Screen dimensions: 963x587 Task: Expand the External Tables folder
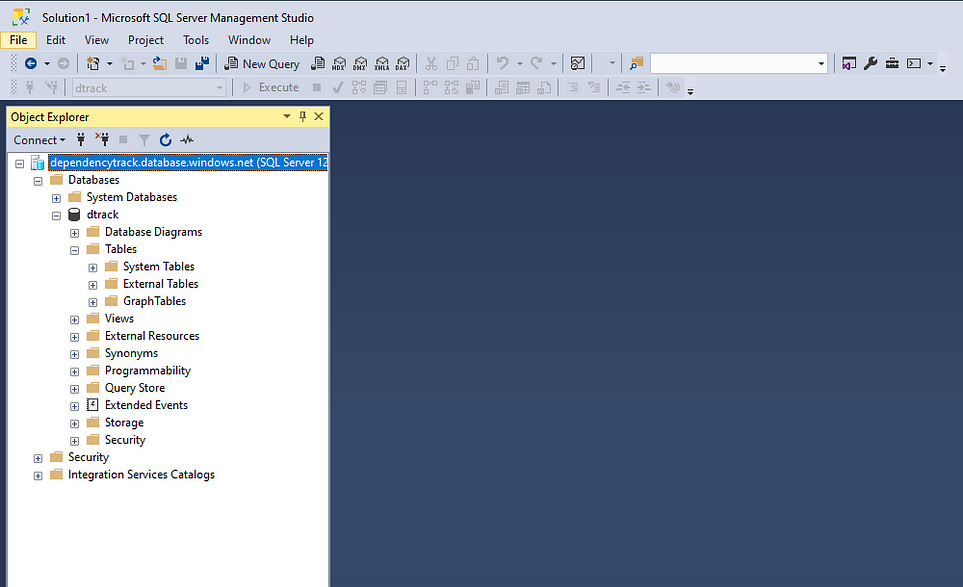tap(93, 285)
